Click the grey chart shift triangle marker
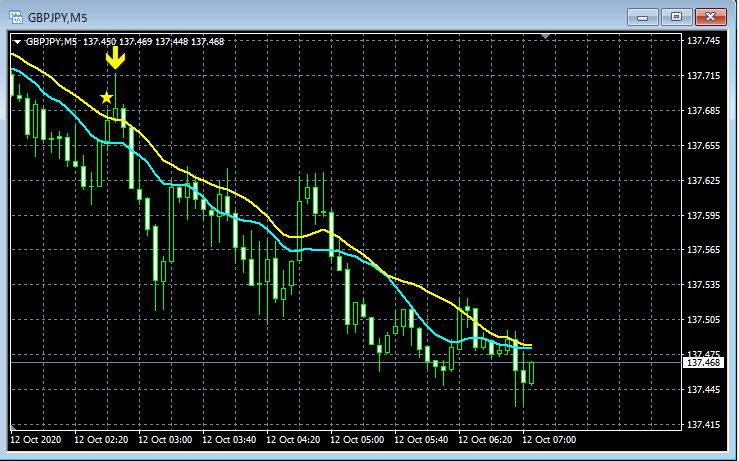 [546, 36]
